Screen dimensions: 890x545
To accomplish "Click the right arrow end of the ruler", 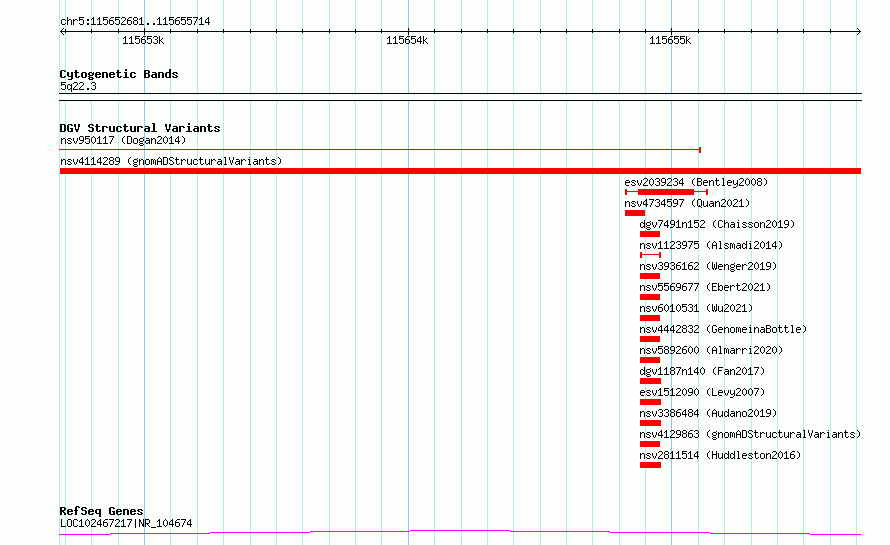I will (x=858, y=32).
